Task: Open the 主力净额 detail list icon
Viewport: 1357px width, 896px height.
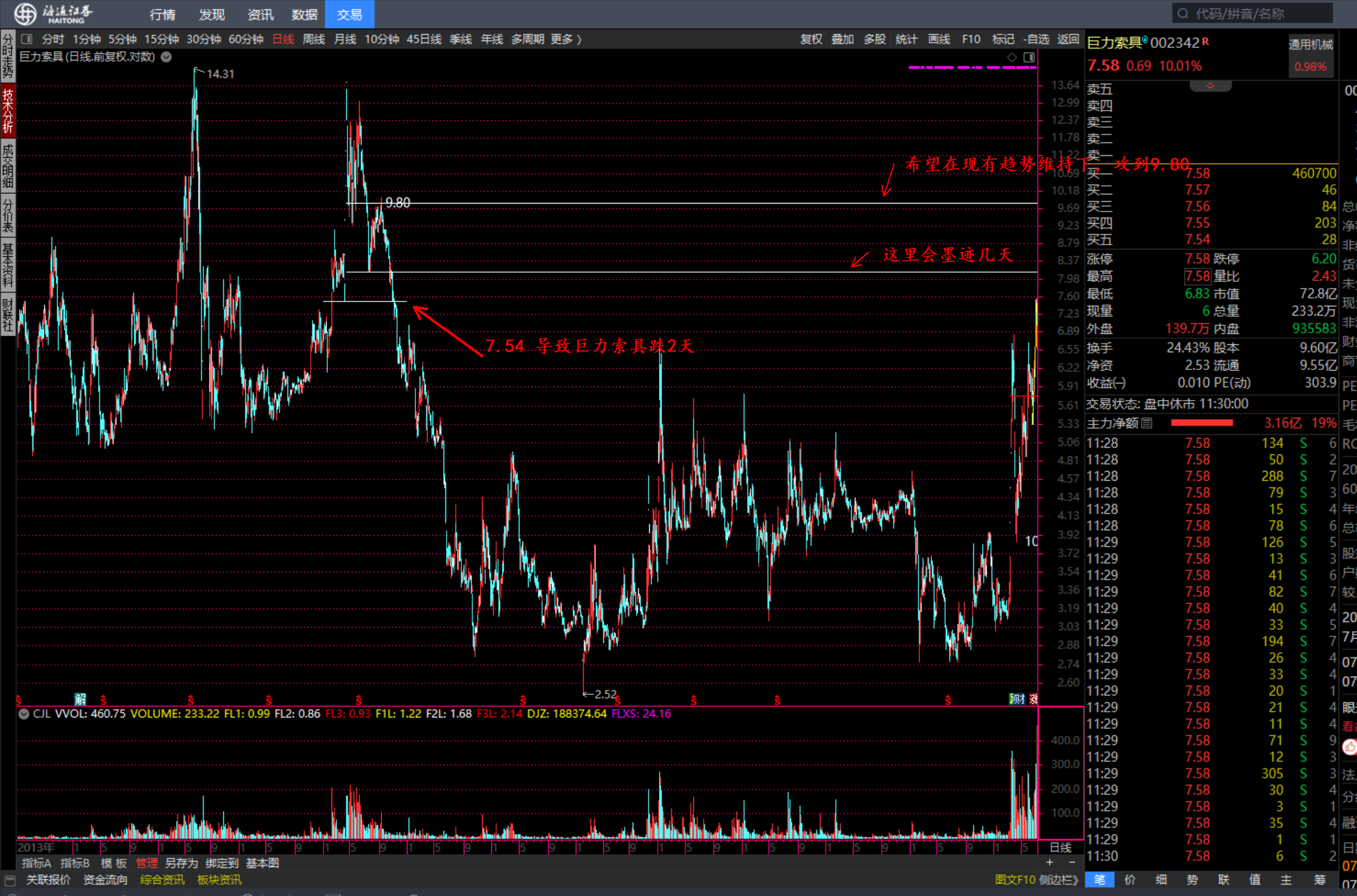Action: pos(1147,423)
